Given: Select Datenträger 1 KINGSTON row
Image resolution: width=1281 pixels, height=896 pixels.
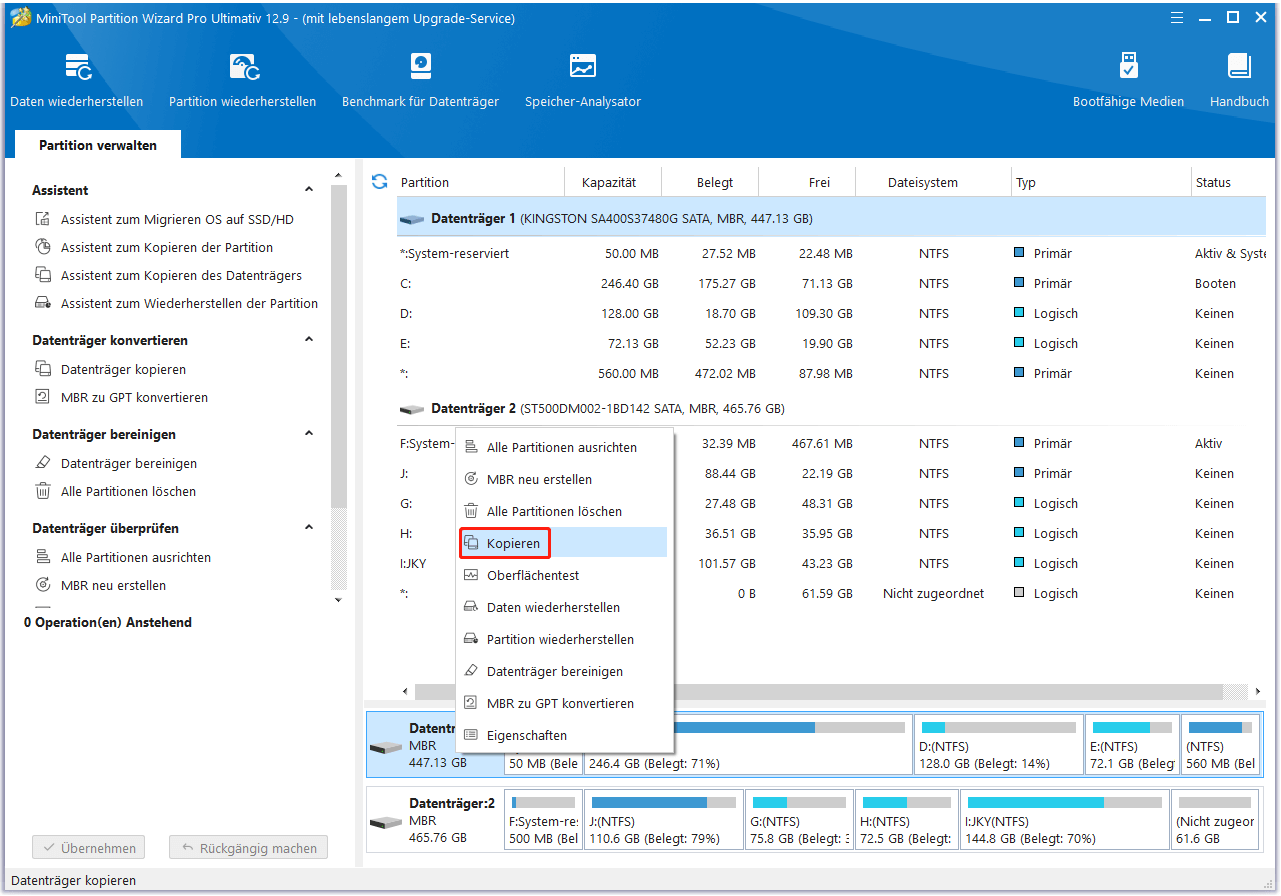Looking at the screenshot, I should click(x=832, y=217).
